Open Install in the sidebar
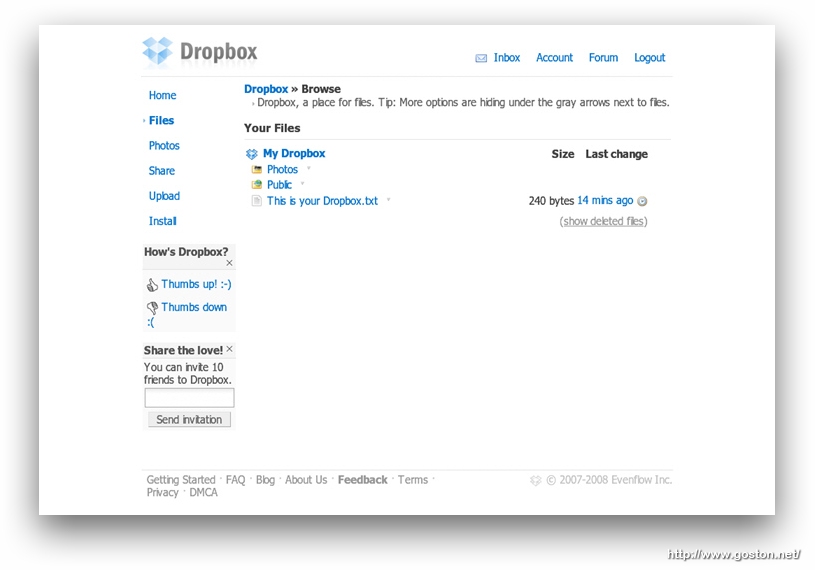The height and width of the screenshot is (570, 815). pyautogui.click(x=163, y=221)
